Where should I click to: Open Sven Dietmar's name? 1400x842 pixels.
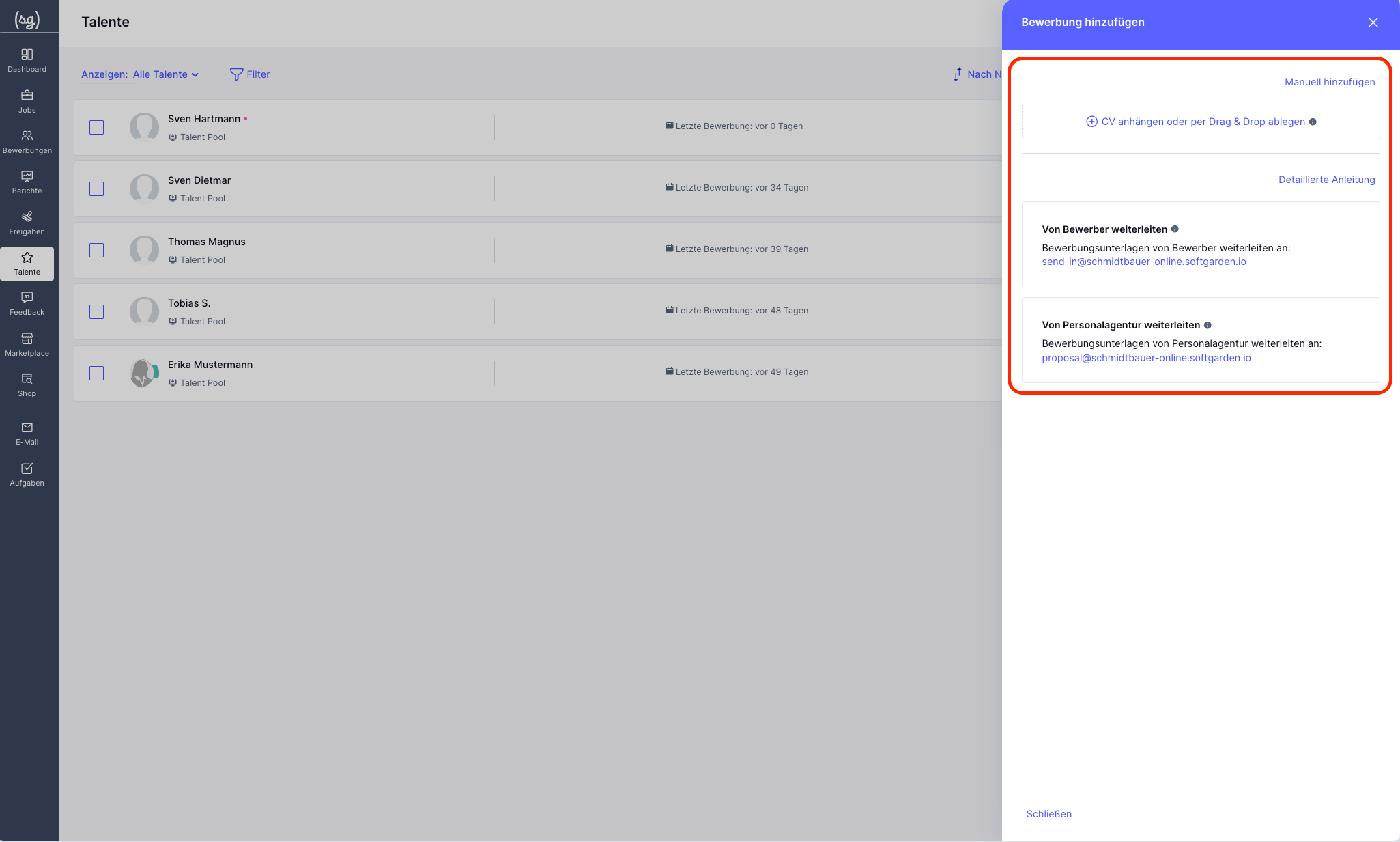[x=199, y=180]
